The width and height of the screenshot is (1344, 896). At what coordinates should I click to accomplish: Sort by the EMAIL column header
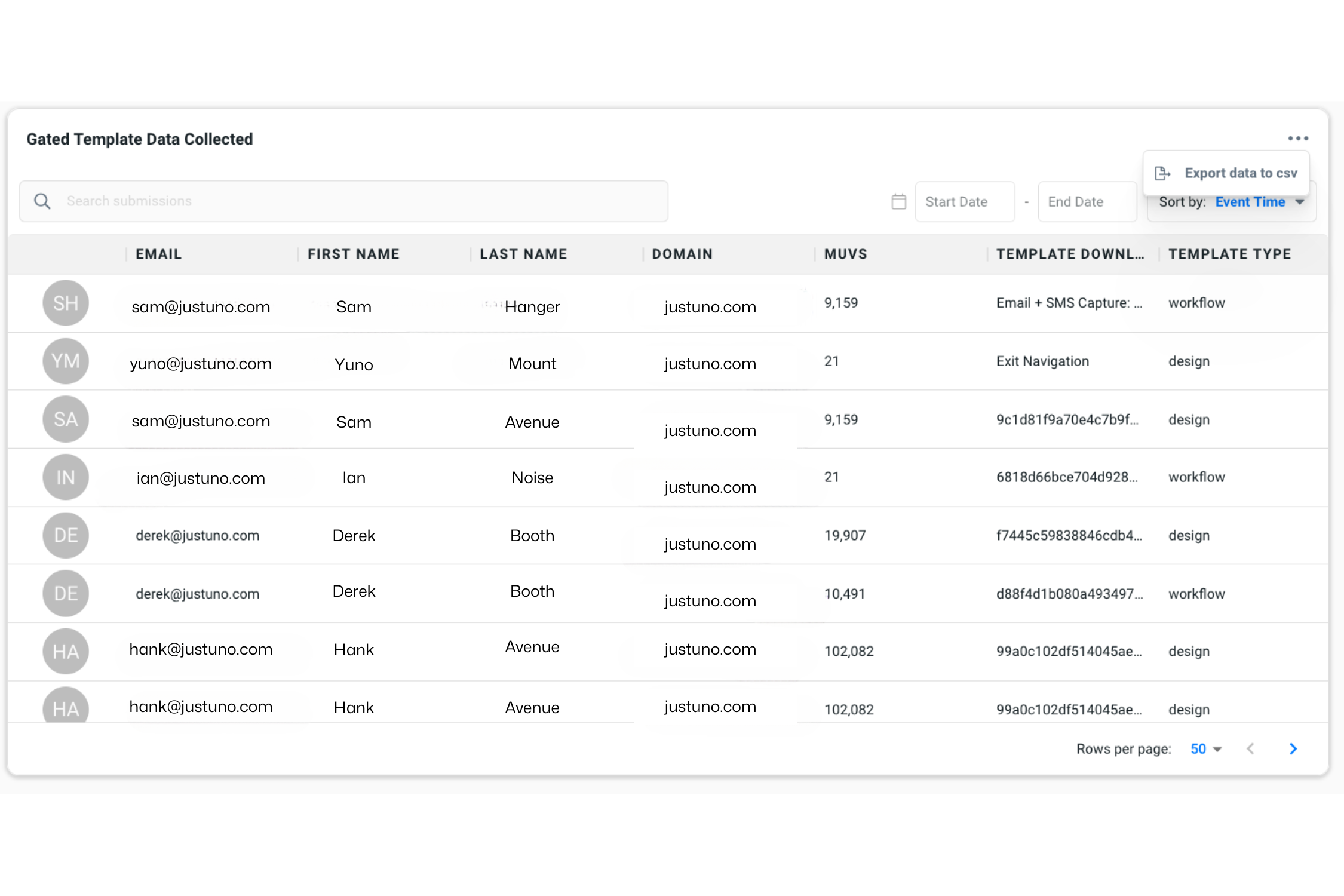[x=158, y=254]
